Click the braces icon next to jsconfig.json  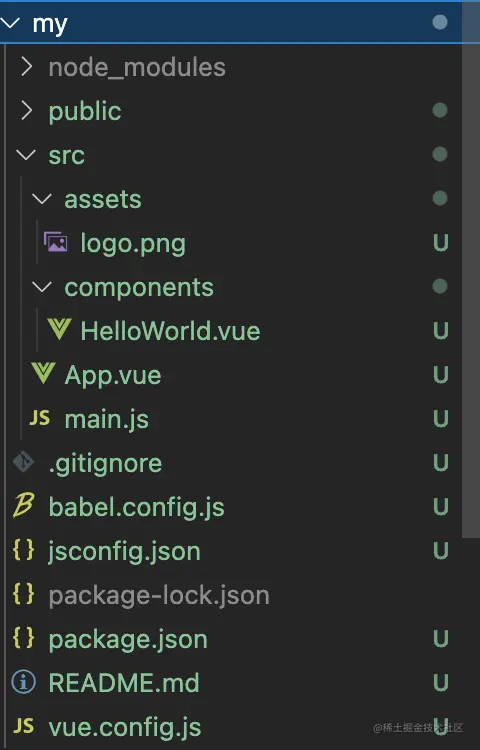pos(23,550)
